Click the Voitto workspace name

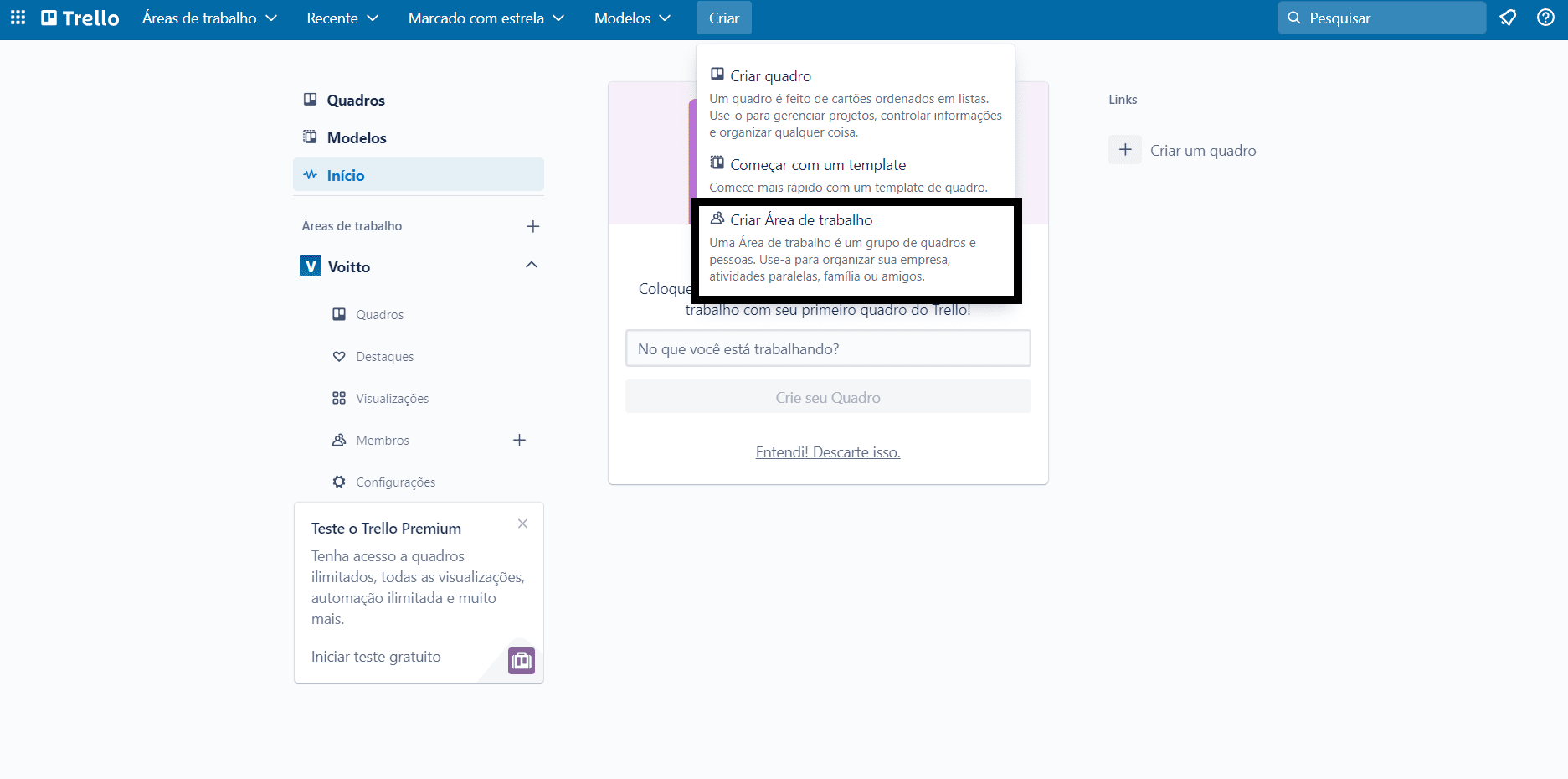(x=349, y=266)
